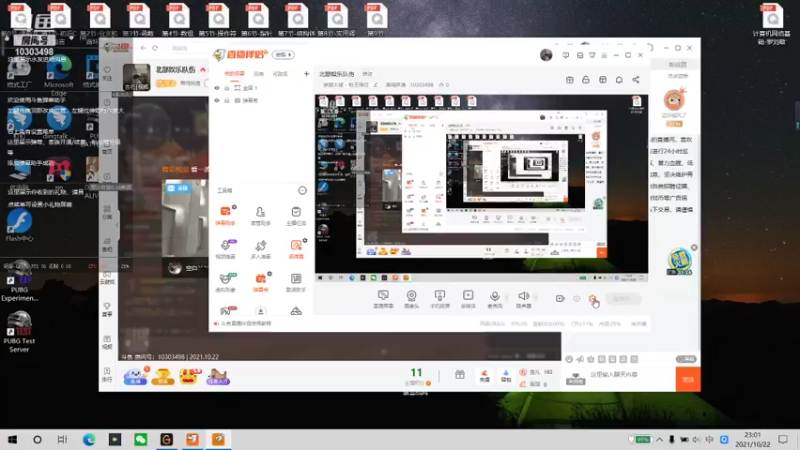Viewport: 800px width, 450px height.
Task: Select the middle scene tab beside 我的场景
Action: [259, 74]
